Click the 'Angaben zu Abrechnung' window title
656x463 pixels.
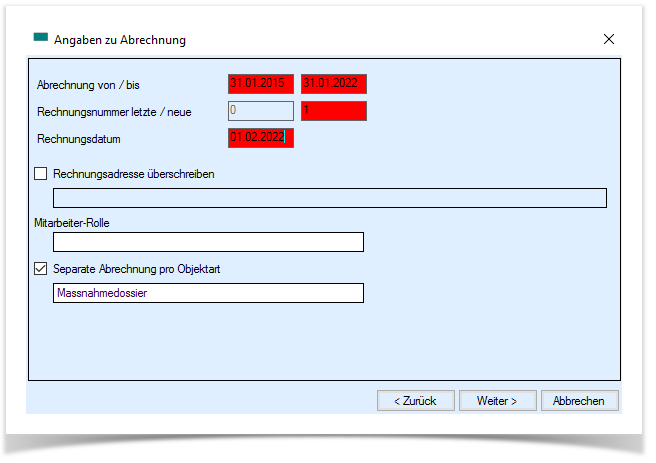pos(120,40)
